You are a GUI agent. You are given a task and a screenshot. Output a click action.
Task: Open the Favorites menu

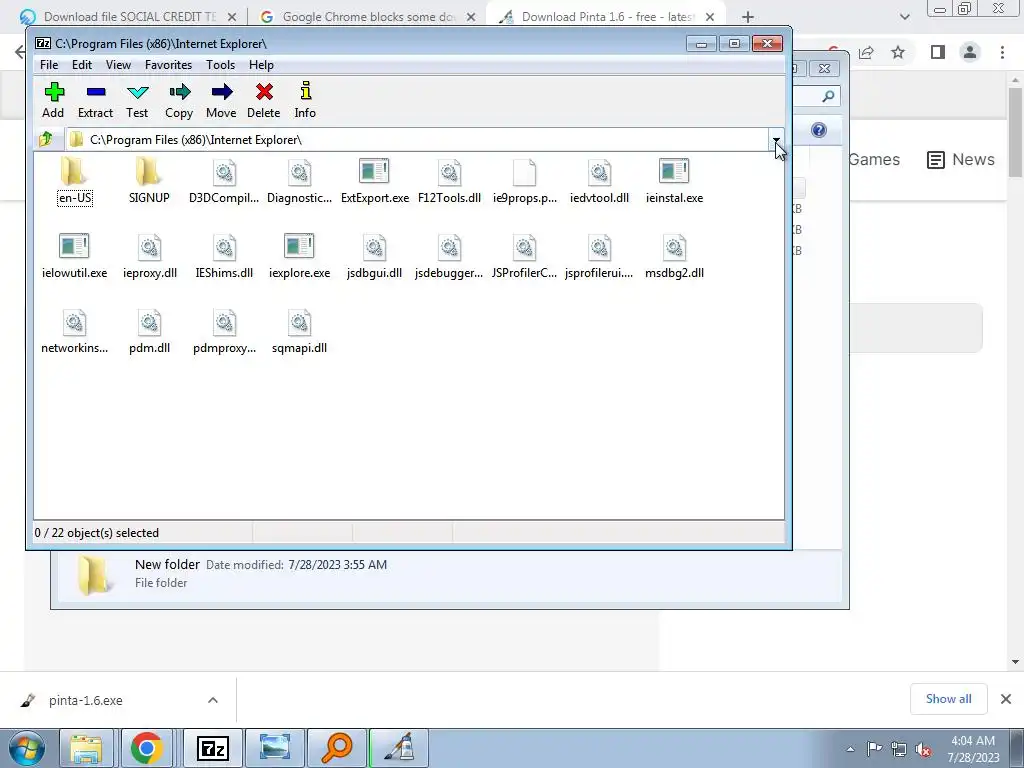pos(168,65)
